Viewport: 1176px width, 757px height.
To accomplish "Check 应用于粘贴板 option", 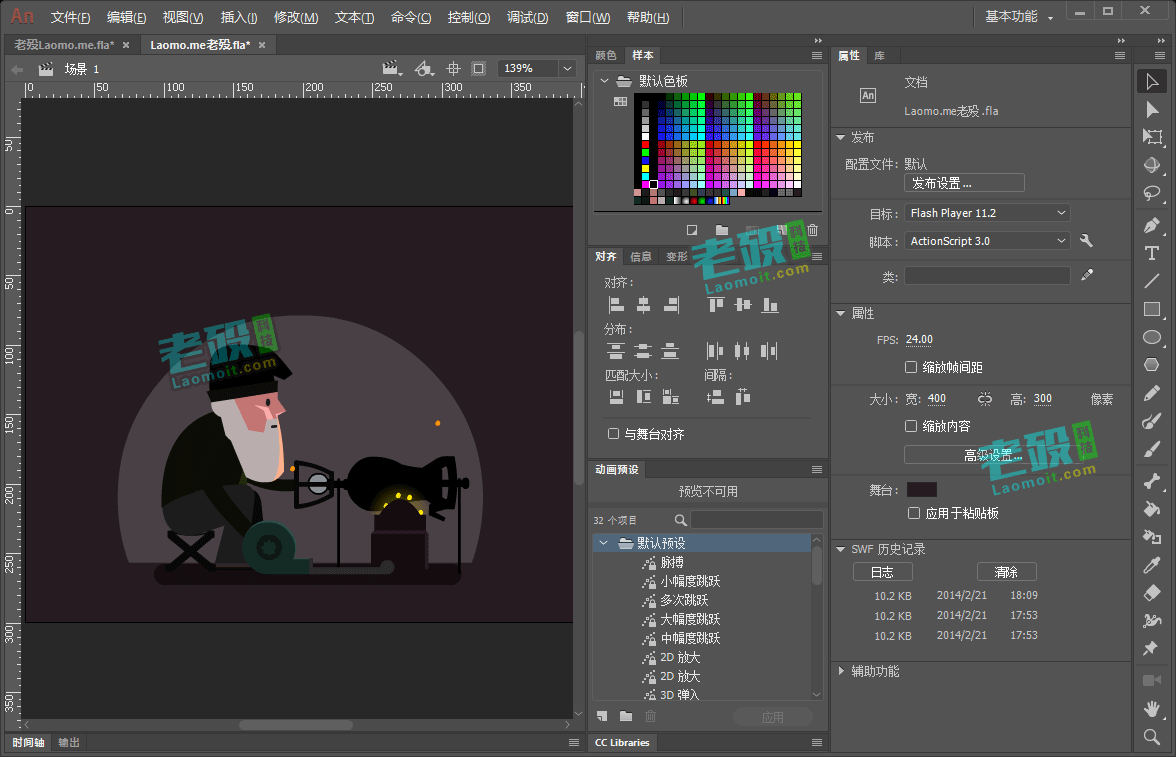I will (x=914, y=513).
